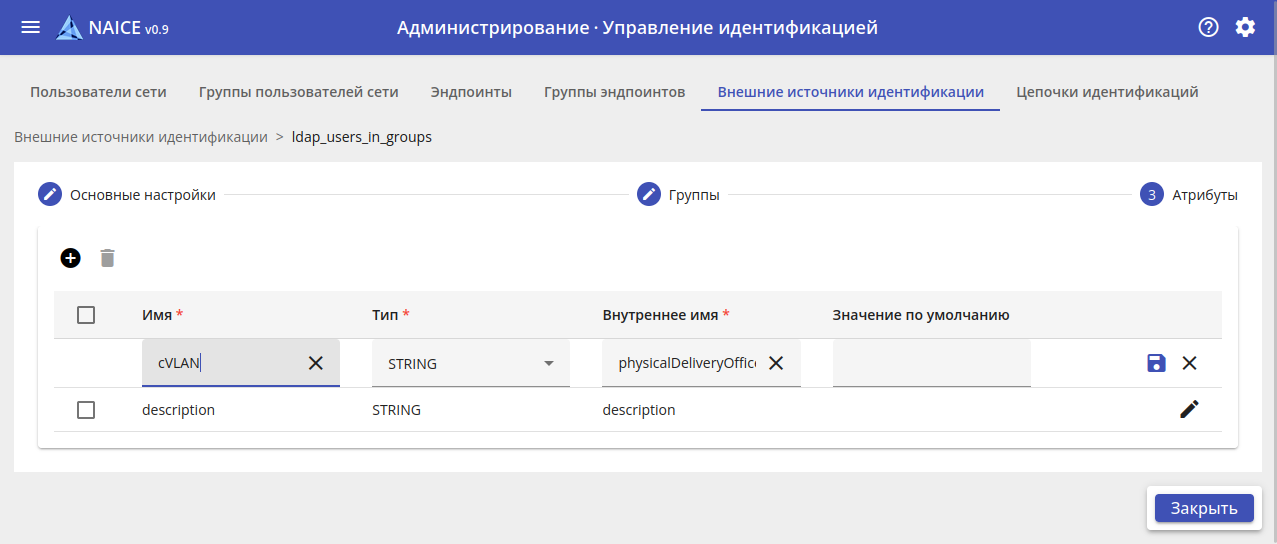Open the hamburger navigation menu
Screen dimensions: 1277x544
tap(31, 28)
